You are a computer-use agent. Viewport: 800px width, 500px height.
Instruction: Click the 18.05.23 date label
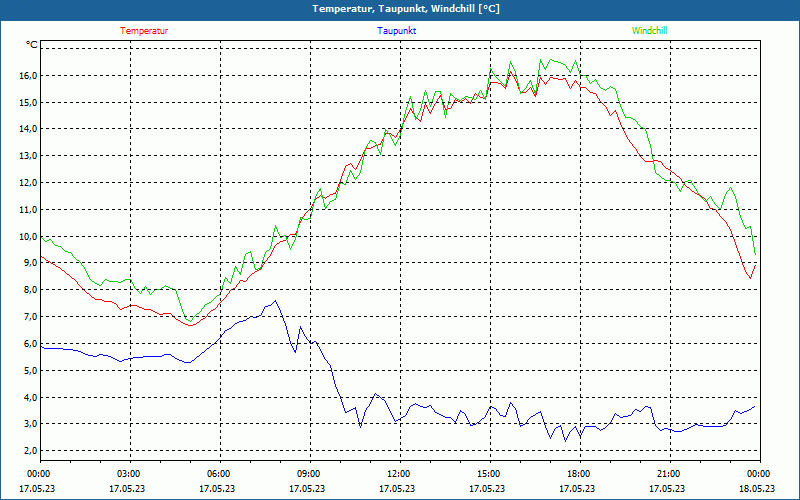point(756,488)
